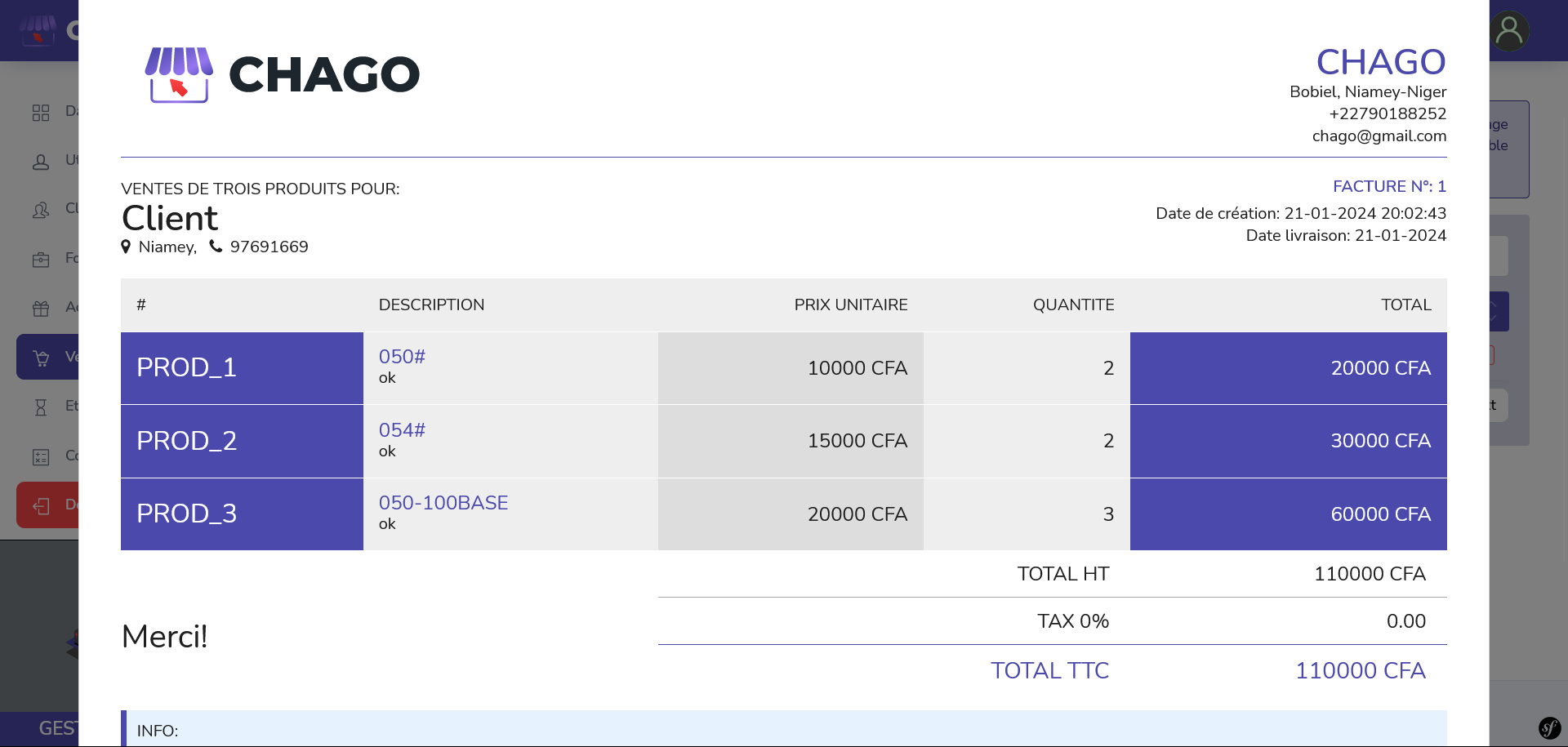Open the 050# product link

[402, 357]
